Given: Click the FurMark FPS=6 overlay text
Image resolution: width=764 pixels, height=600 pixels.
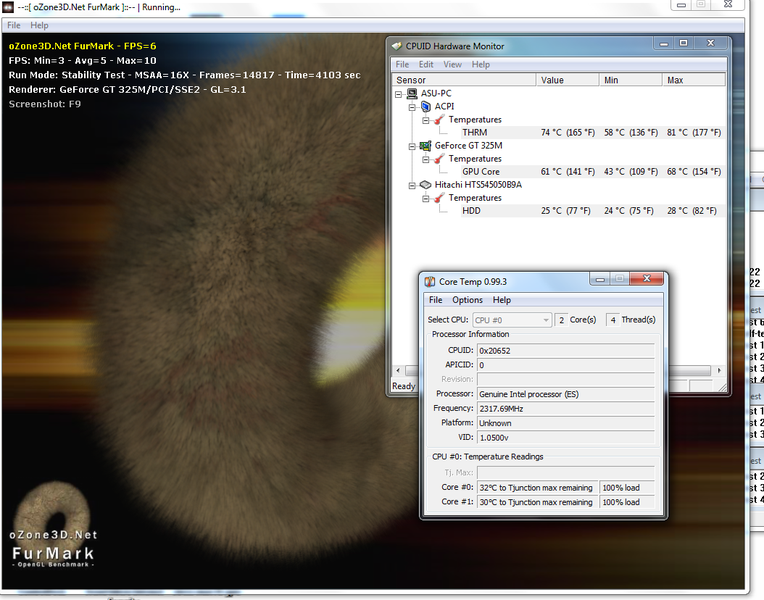Looking at the screenshot, I should point(82,46).
